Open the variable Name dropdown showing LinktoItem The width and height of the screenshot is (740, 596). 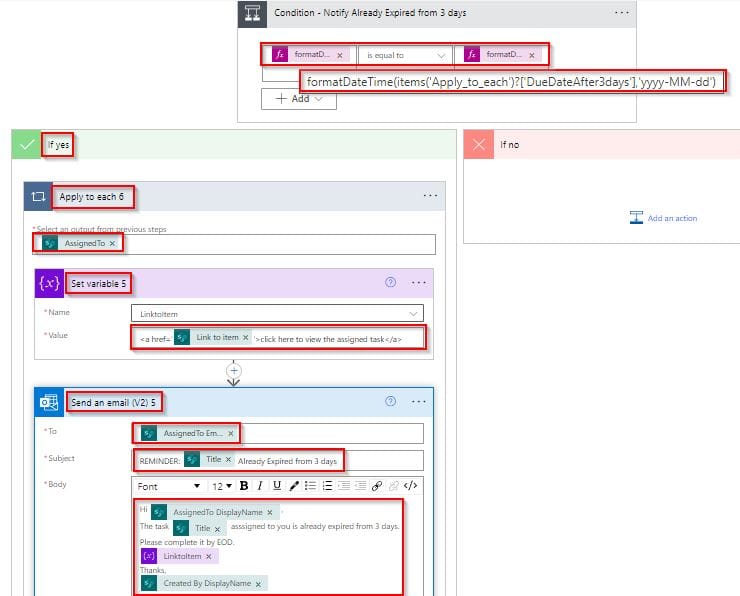coord(277,314)
